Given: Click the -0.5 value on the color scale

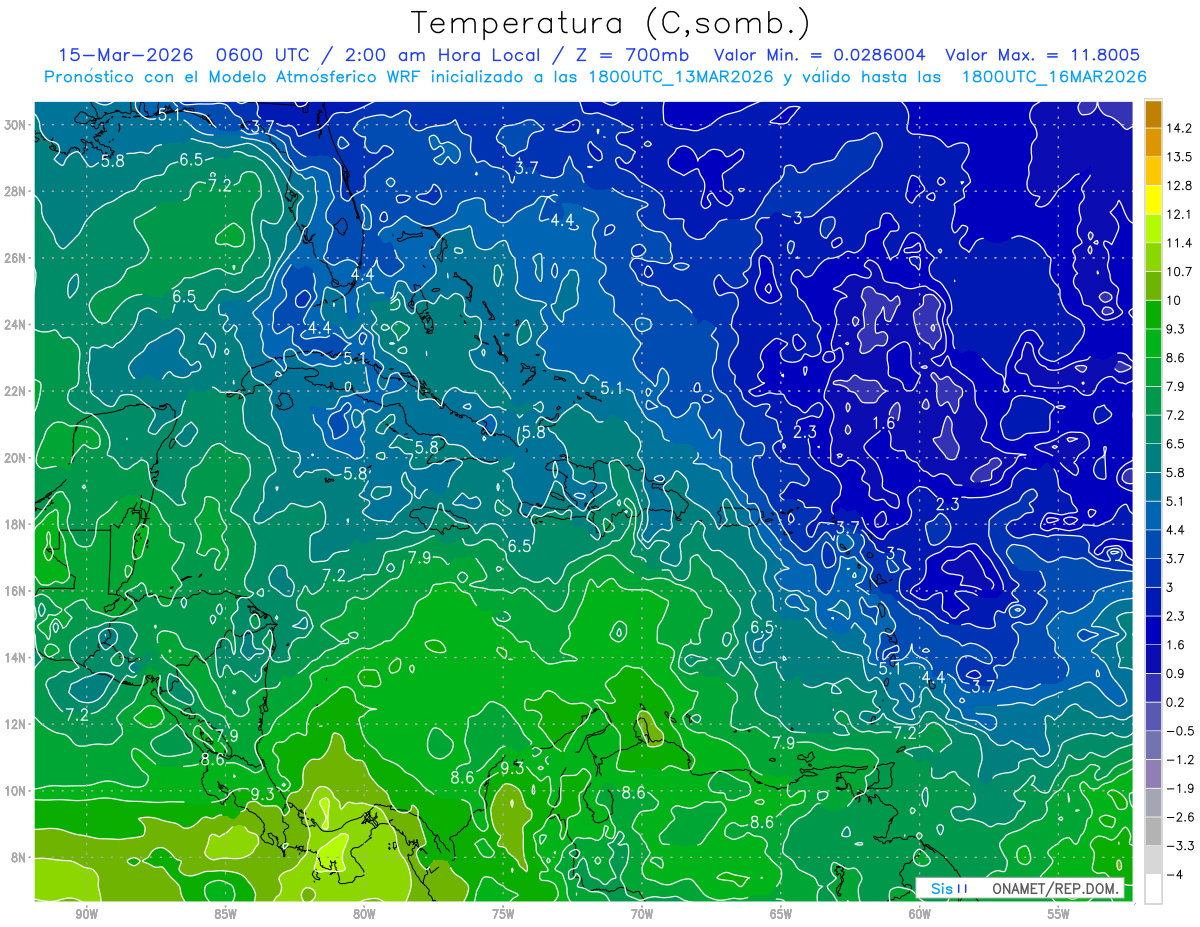Looking at the screenshot, I should (x=1179, y=731).
